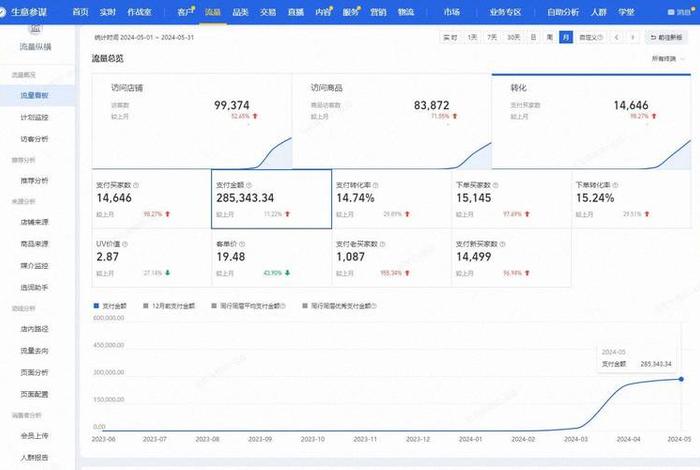Click the info icon beside 支付转化率
This screenshot has width=700, height=470.
click(379, 185)
